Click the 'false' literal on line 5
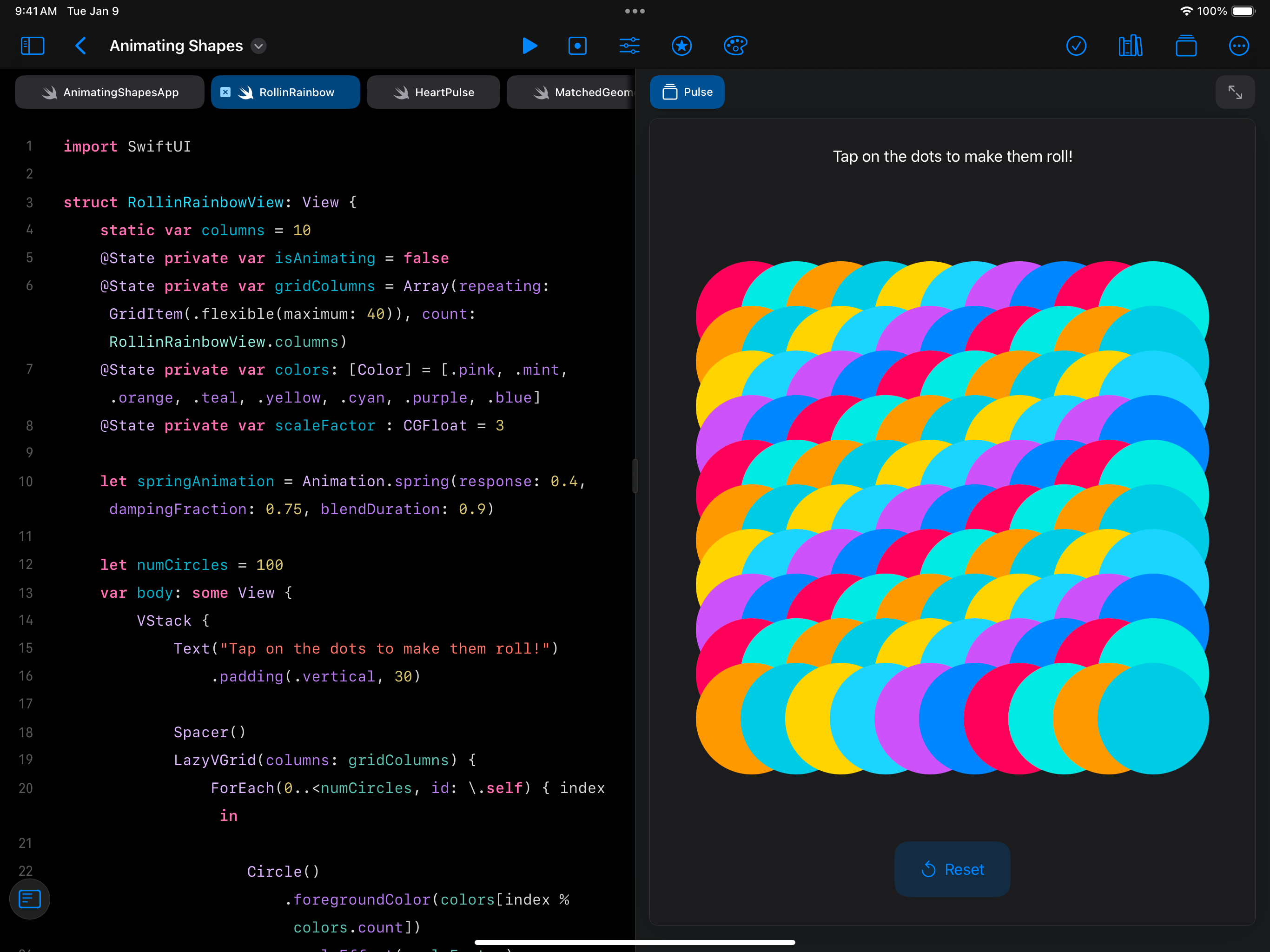 pos(426,258)
